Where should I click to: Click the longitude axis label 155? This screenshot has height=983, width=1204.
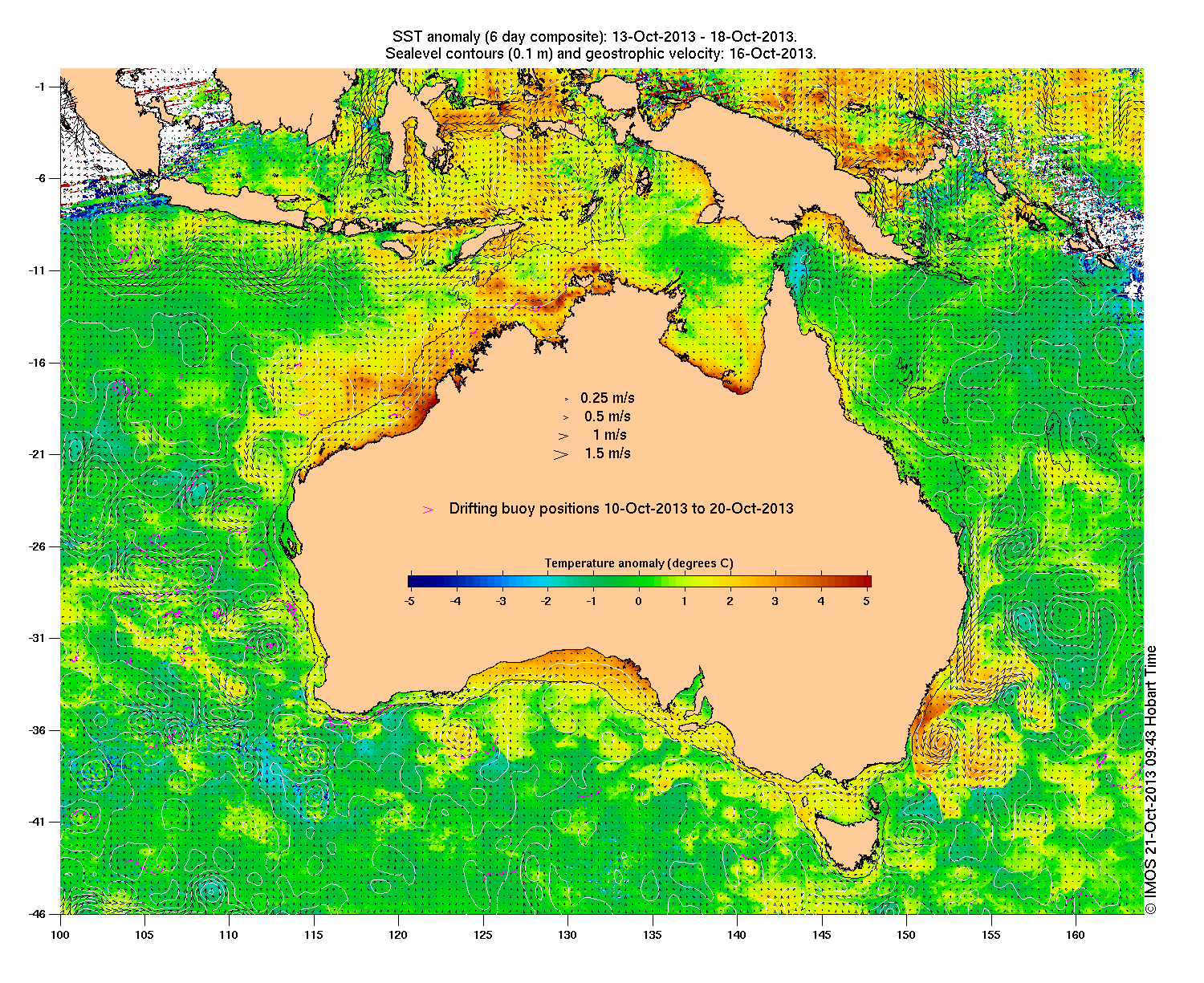coord(991,935)
